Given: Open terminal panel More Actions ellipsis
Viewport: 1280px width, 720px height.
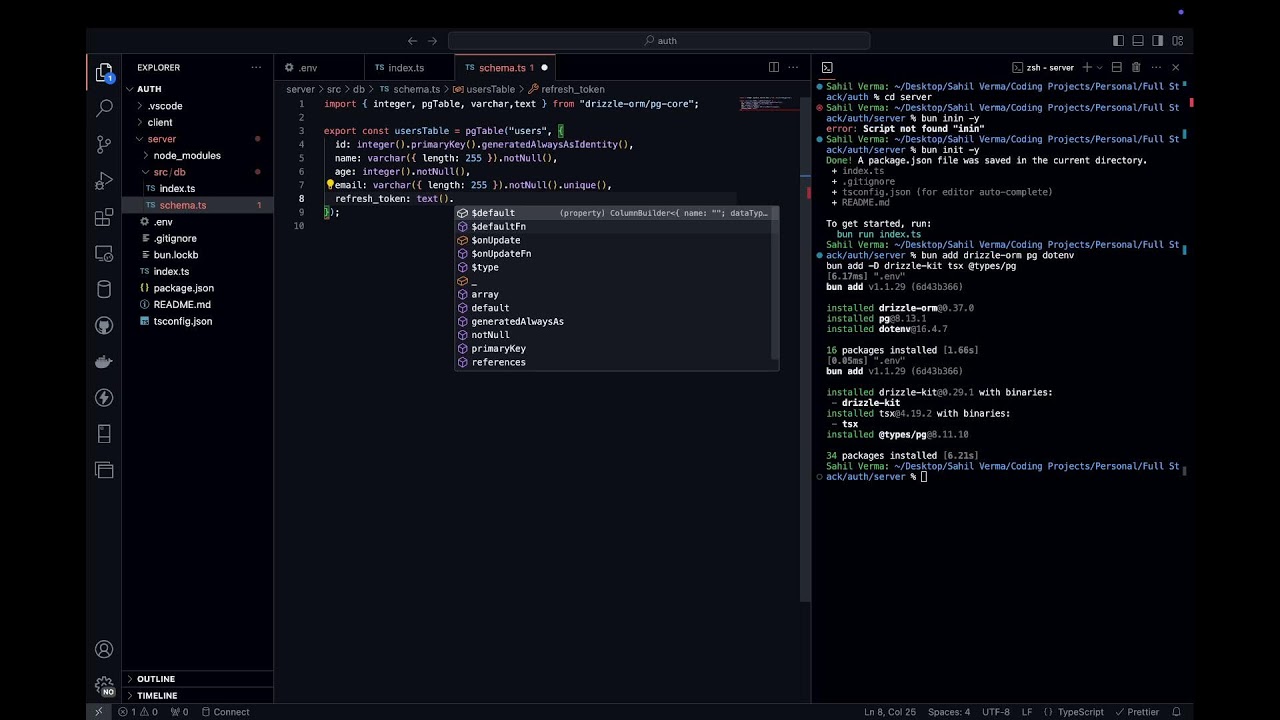Looking at the screenshot, I should click(1156, 68).
